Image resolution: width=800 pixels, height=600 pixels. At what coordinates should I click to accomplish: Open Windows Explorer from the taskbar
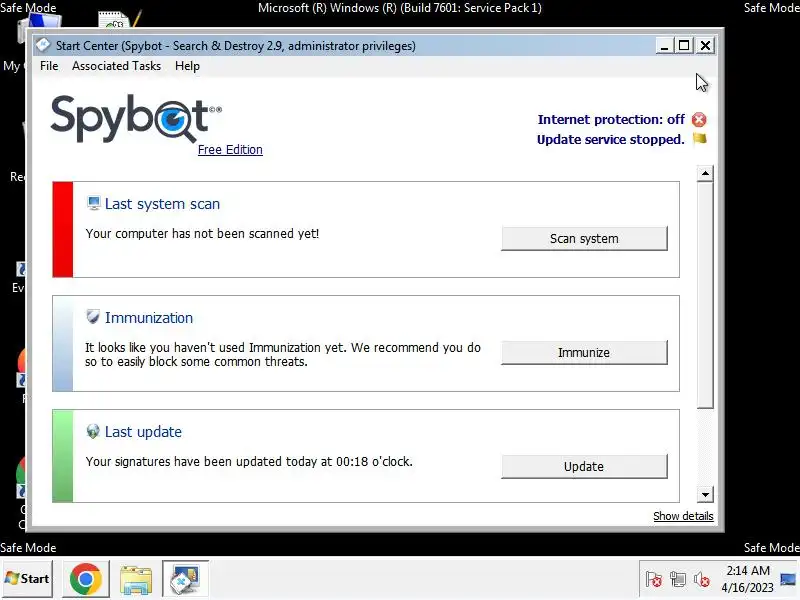[x=136, y=579]
